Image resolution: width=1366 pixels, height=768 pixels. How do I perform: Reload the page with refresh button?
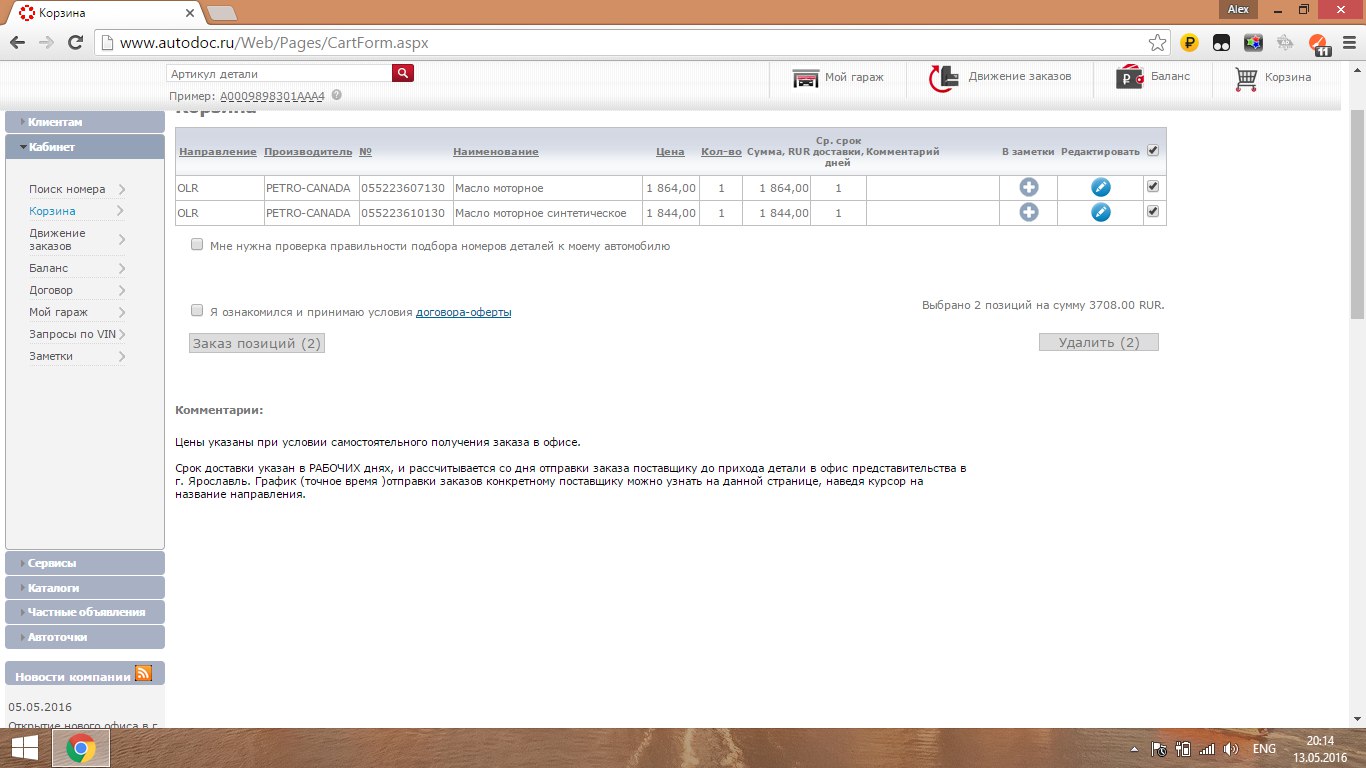[75, 43]
